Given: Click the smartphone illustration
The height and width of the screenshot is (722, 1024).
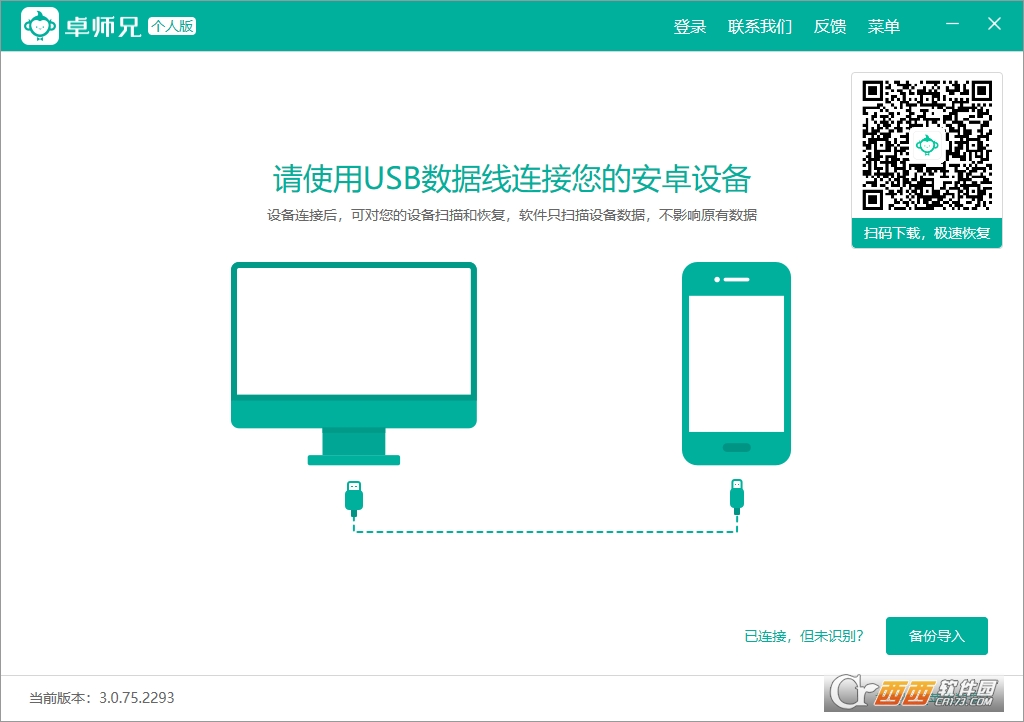Looking at the screenshot, I should click(736, 364).
